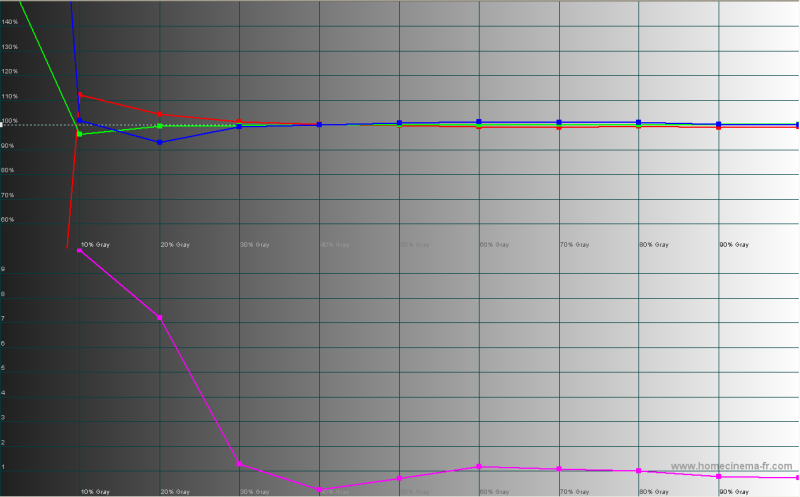
Task: Click the "10% Gray" label under the upper chart
Action: [95, 244]
